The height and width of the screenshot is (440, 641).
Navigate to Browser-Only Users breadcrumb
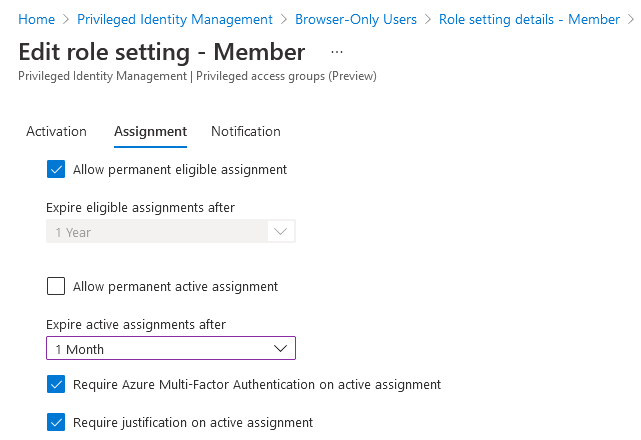[x=356, y=19]
